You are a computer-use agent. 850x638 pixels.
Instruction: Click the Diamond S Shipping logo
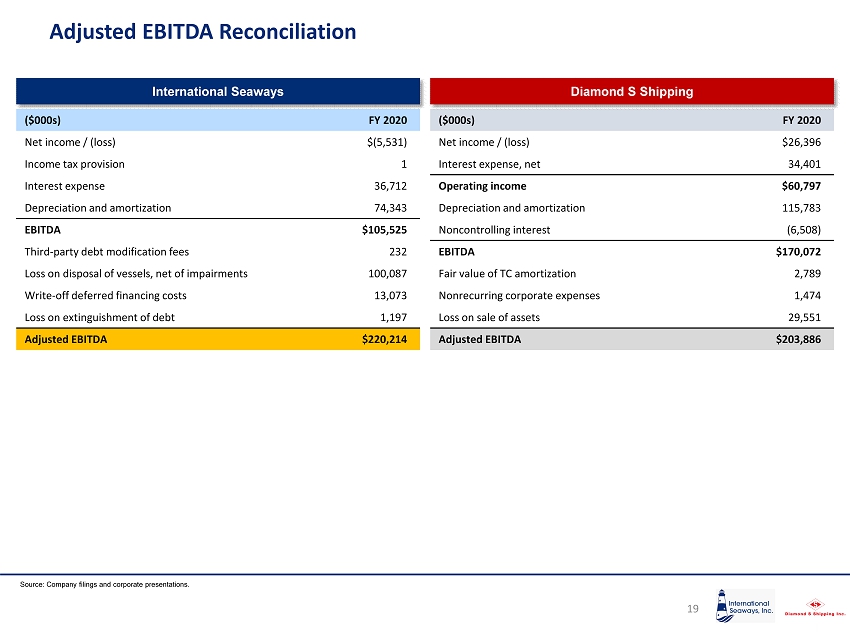point(811,608)
